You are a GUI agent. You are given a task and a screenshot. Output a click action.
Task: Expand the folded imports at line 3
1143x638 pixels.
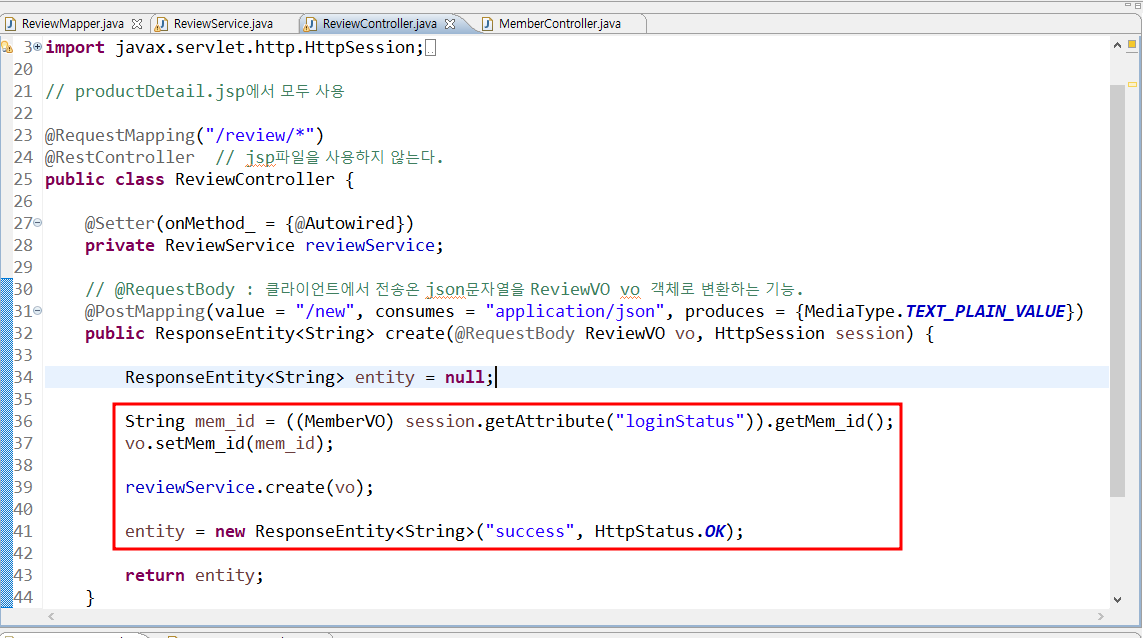(37, 47)
